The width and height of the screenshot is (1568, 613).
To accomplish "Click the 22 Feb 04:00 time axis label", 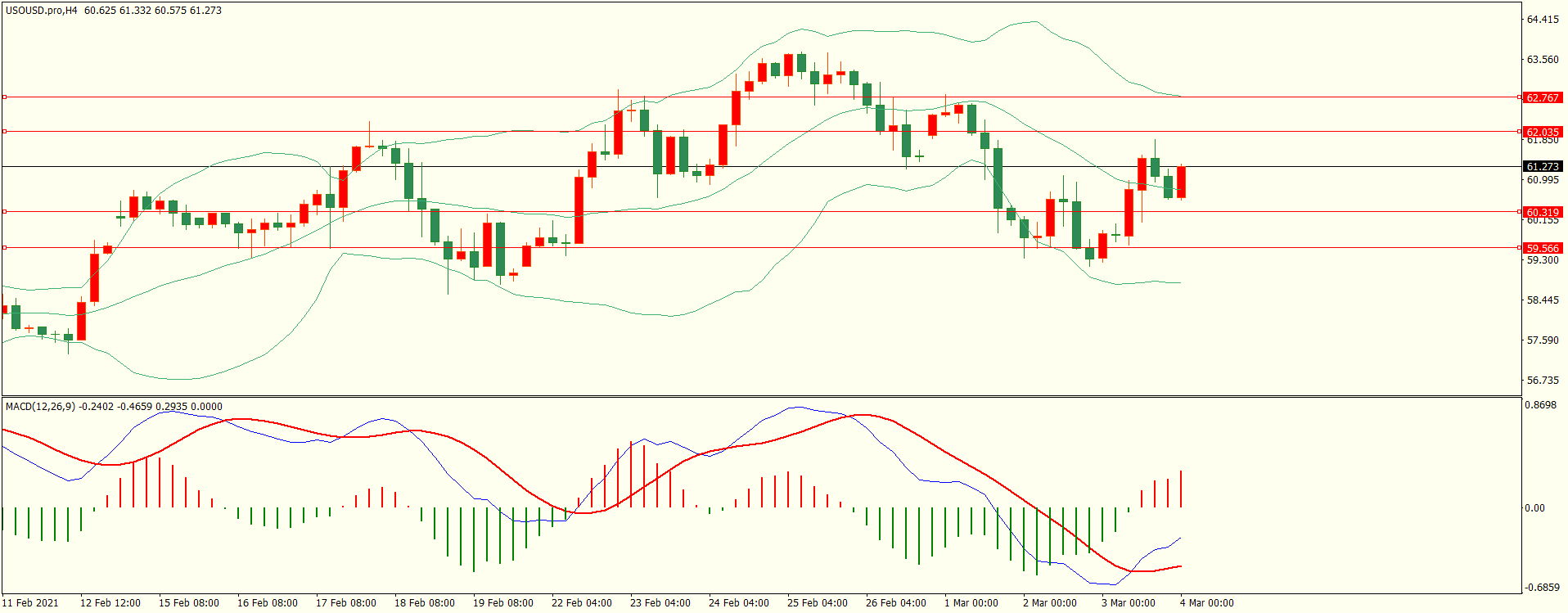I will click(x=581, y=603).
